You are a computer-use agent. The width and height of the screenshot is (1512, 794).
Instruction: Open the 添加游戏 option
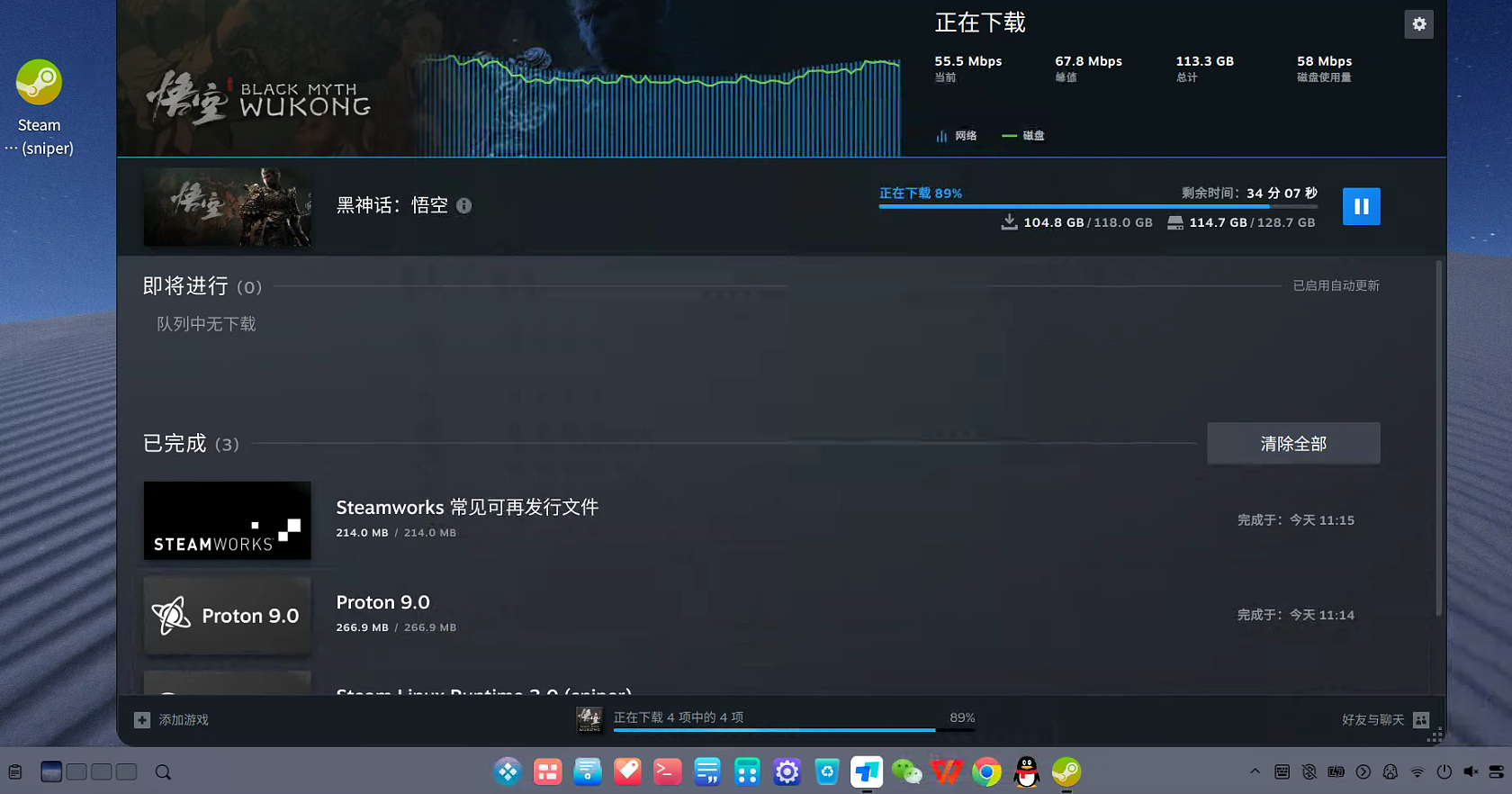click(184, 720)
